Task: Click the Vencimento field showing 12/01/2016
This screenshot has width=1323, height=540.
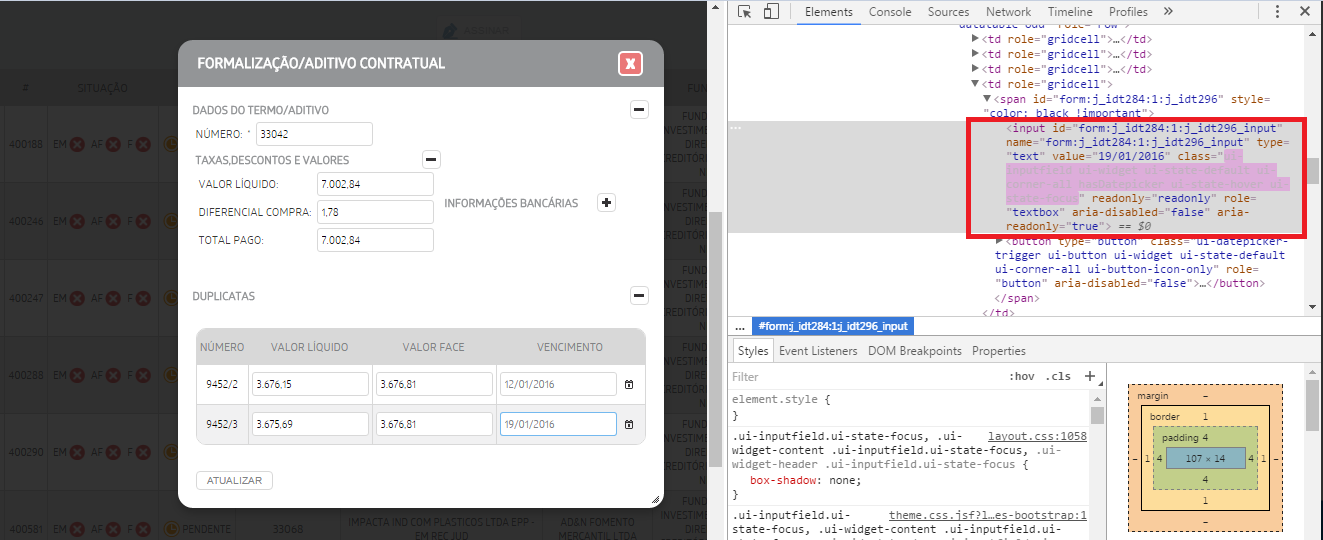Action: click(x=558, y=384)
